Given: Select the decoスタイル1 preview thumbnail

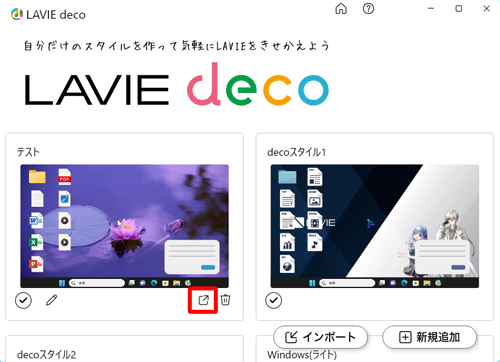Looking at the screenshot, I should click(375, 226).
